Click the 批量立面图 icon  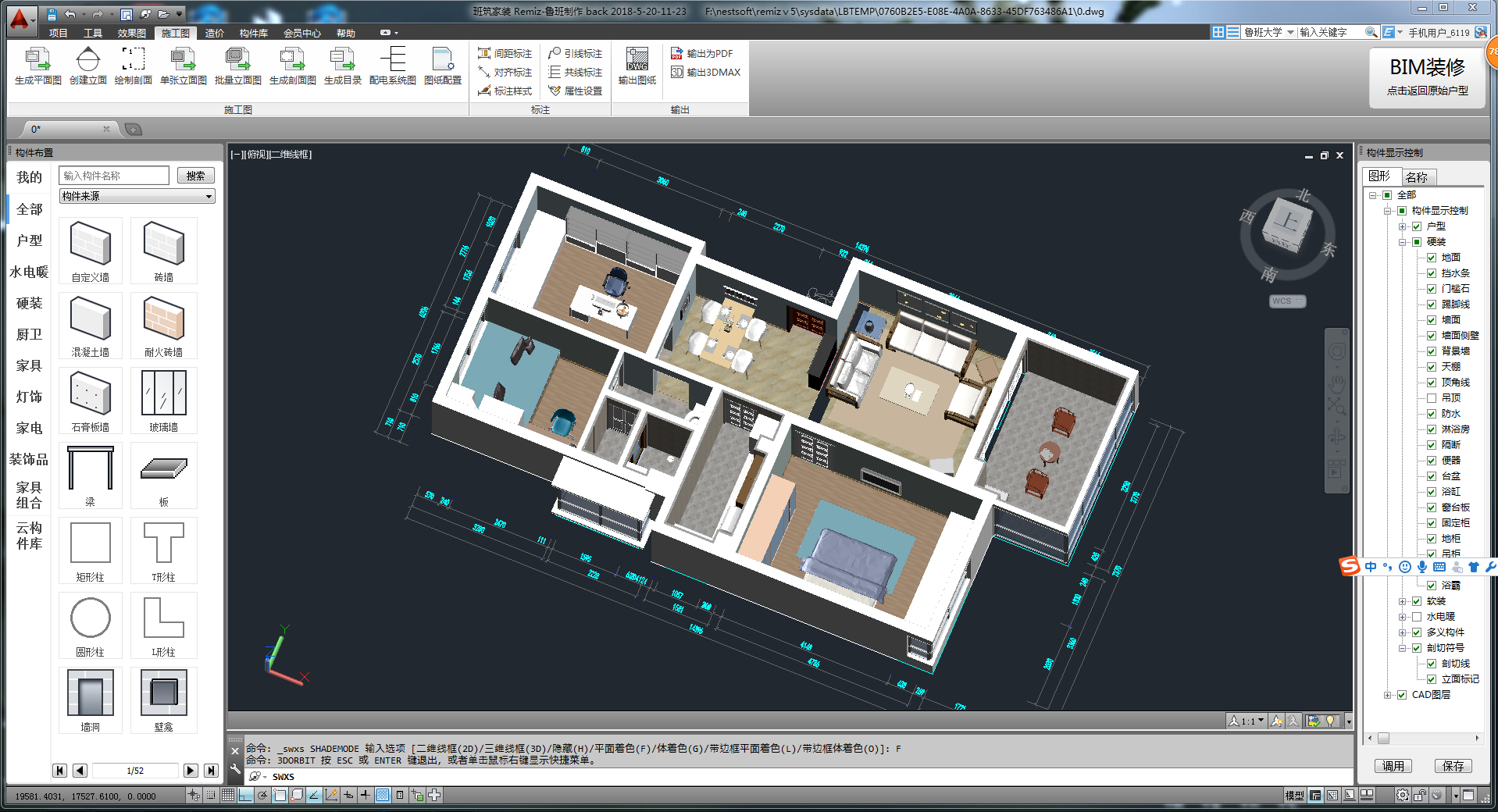(x=237, y=66)
